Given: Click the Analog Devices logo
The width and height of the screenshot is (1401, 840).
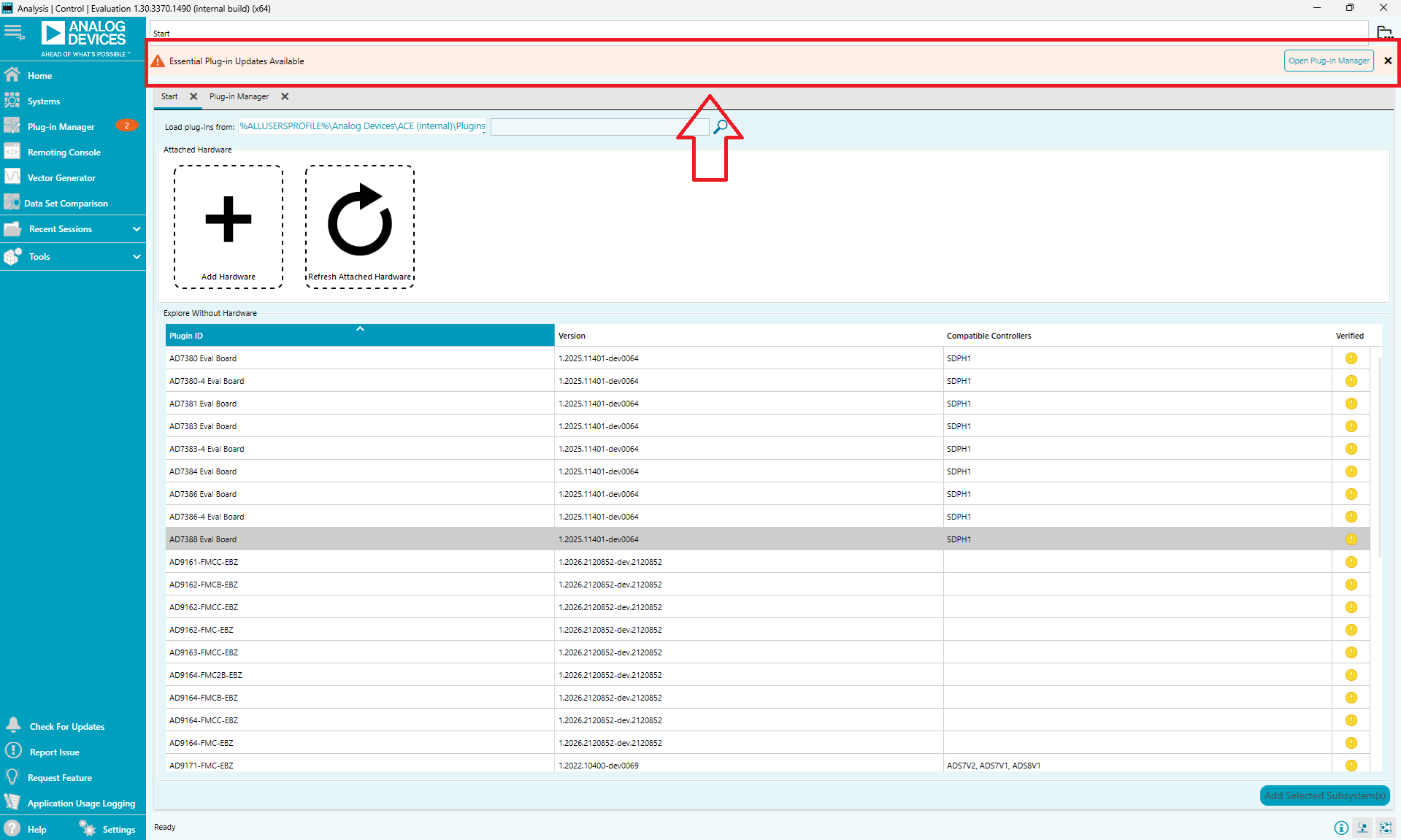Looking at the screenshot, I should click(x=84, y=39).
